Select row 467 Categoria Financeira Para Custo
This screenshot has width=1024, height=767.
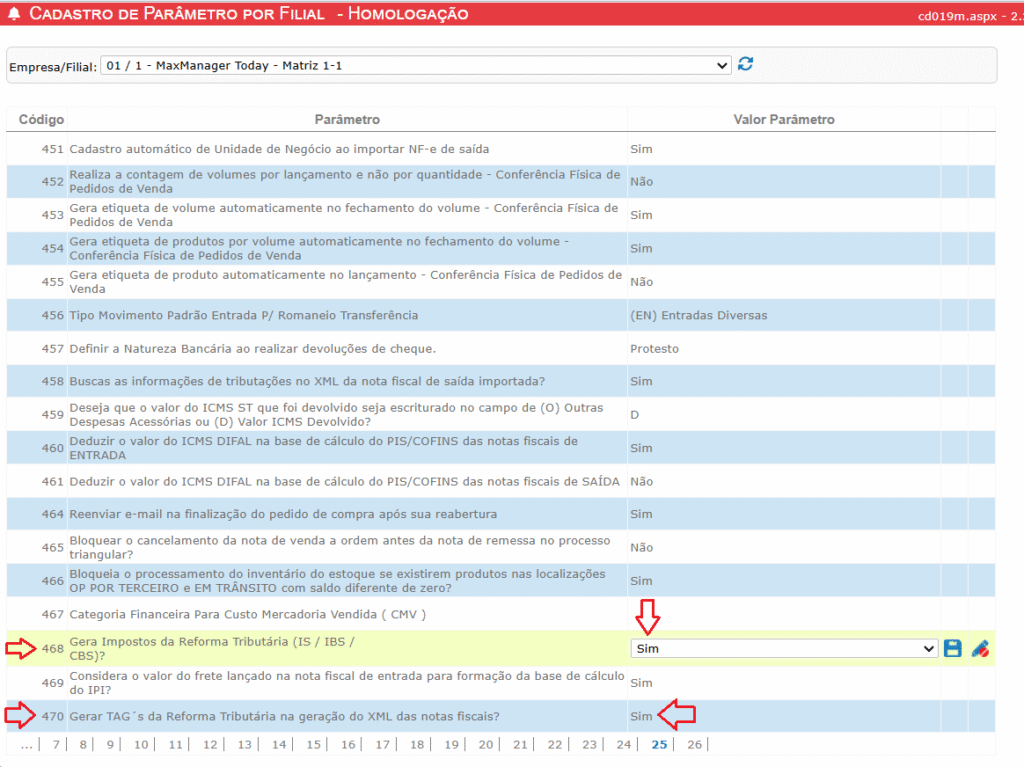point(247,614)
